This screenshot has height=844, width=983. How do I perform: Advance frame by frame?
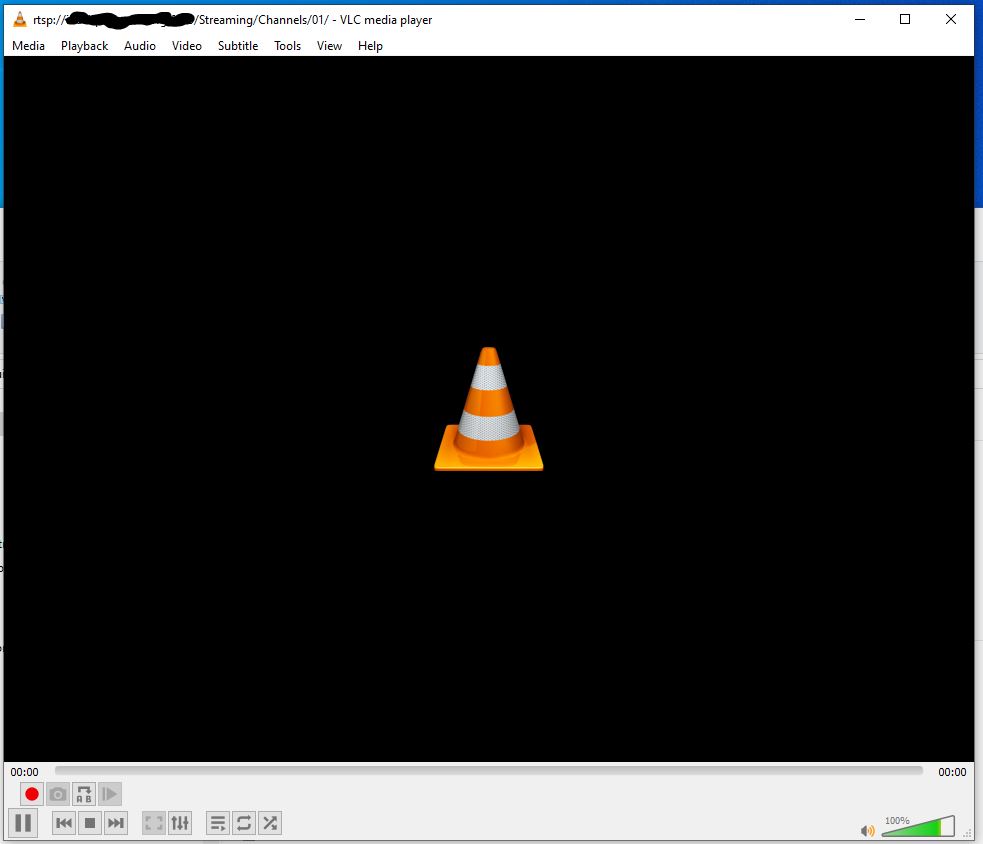pos(110,794)
